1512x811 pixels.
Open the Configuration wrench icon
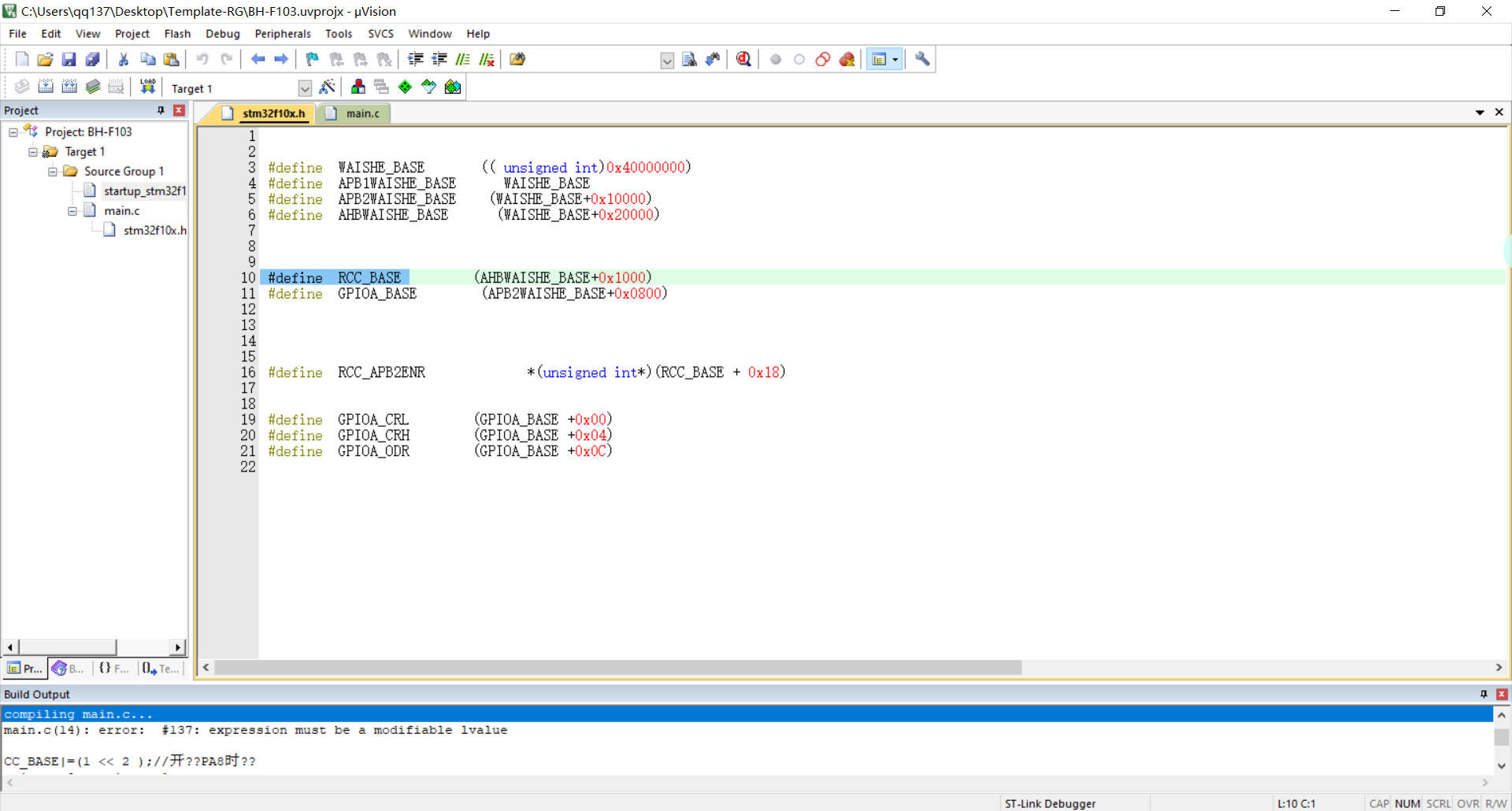click(x=922, y=59)
